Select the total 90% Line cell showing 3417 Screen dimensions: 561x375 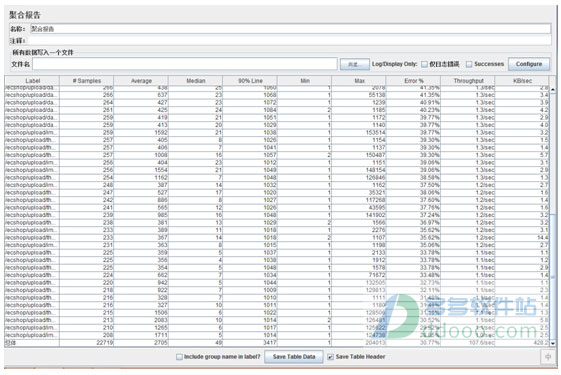(250, 343)
